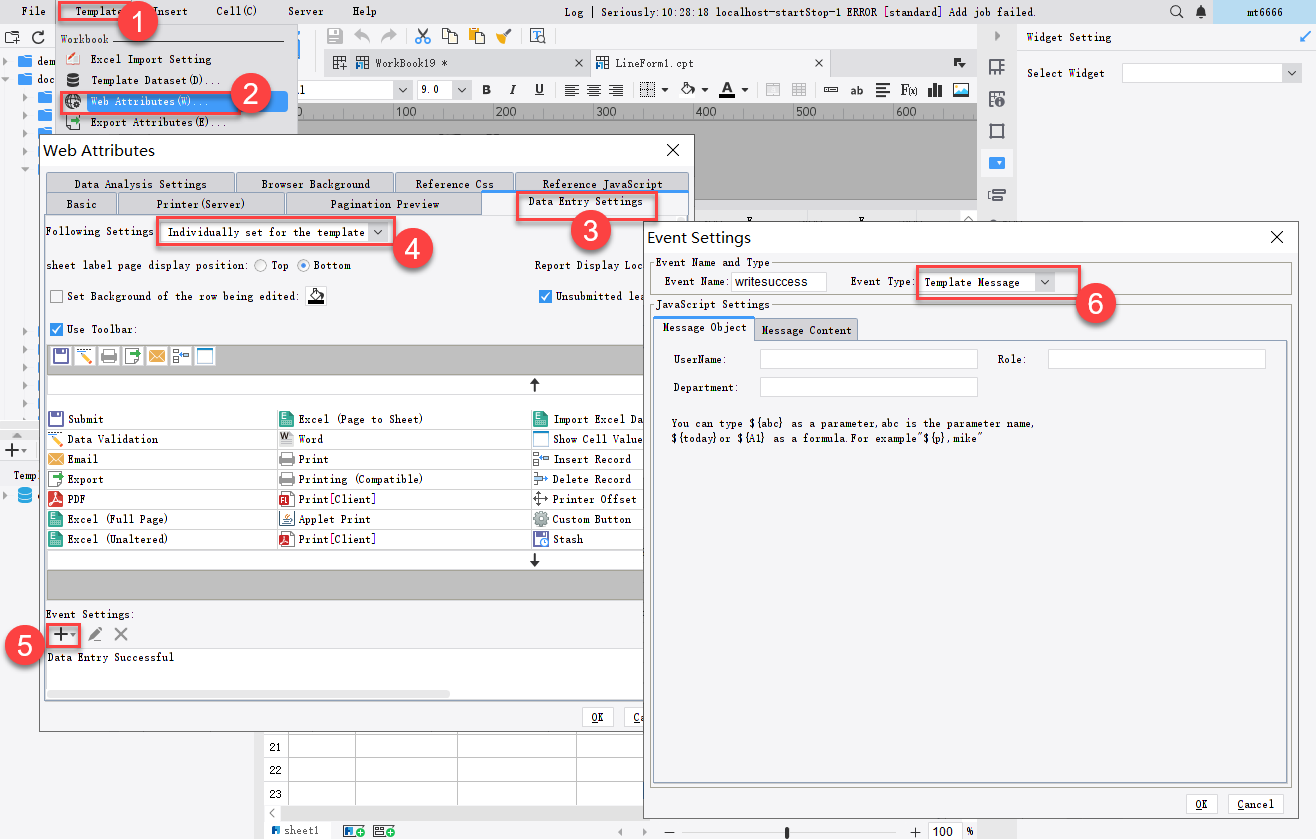Click the fill color paint bucket swatch
Viewport: 1316px width, 839px height.
[688, 90]
